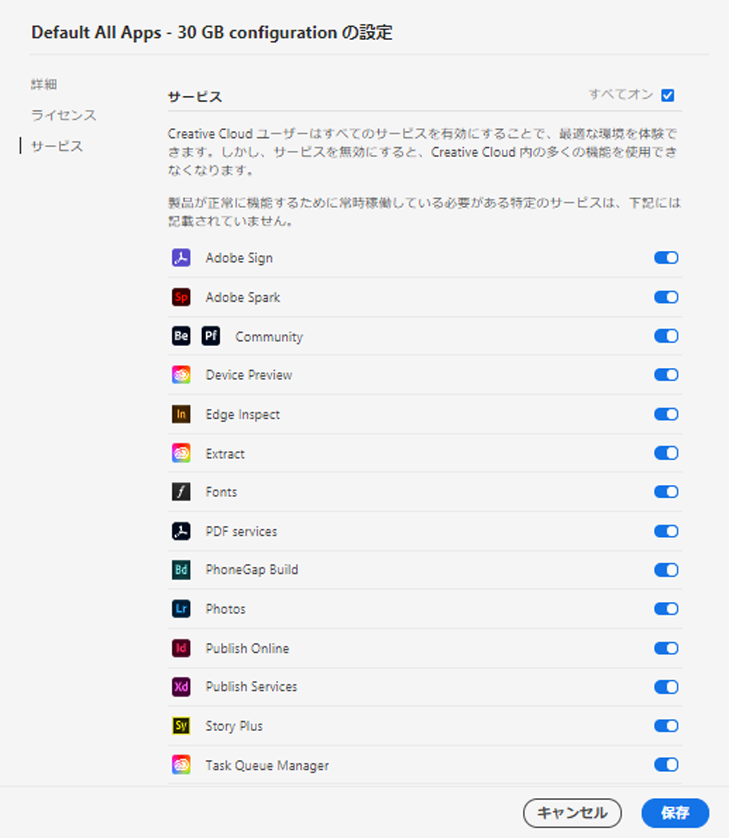Click the Edge Inspect In icon
The height and width of the screenshot is (838, 729).
coord(181,414)
